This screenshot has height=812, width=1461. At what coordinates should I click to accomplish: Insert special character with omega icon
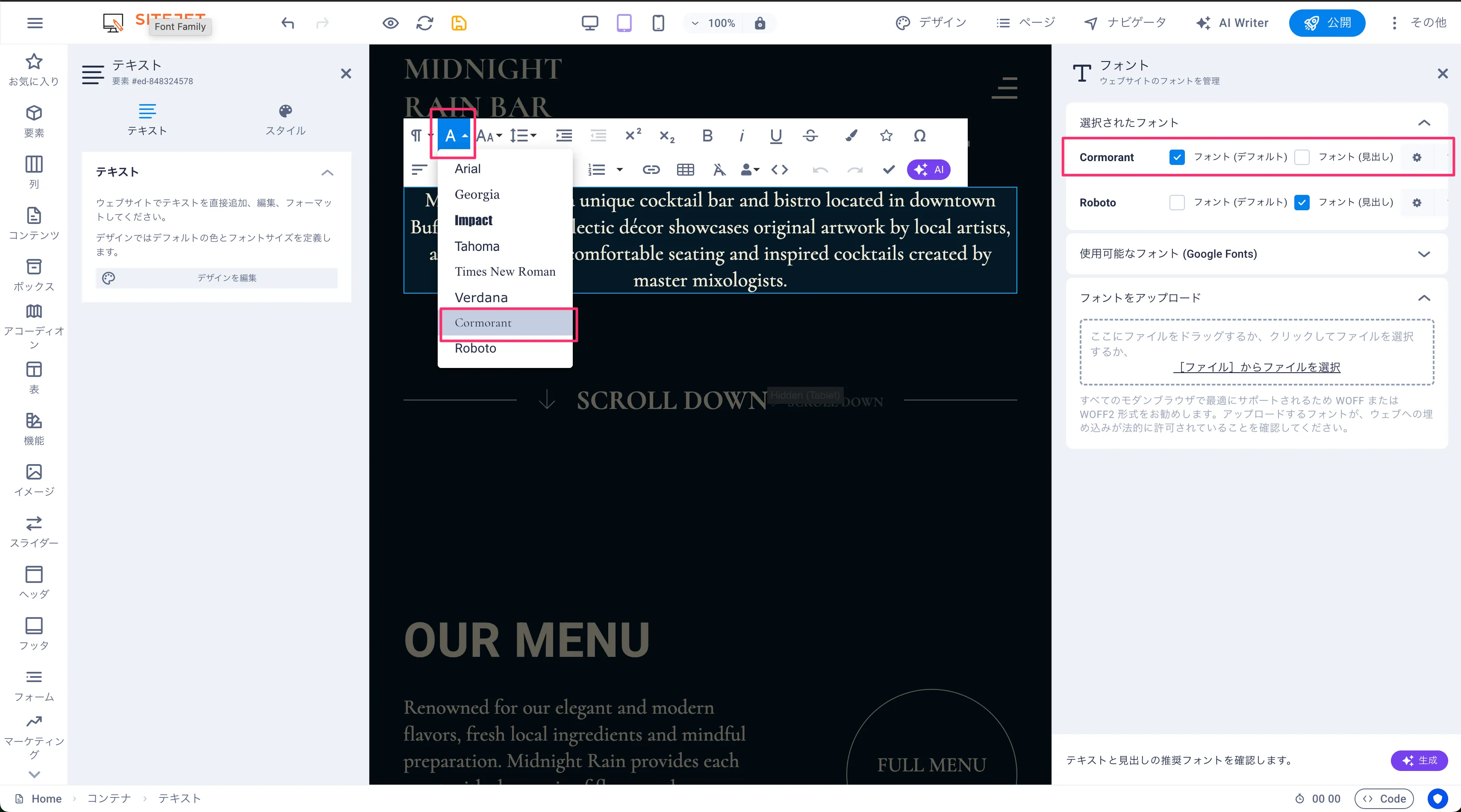[920, 135]
